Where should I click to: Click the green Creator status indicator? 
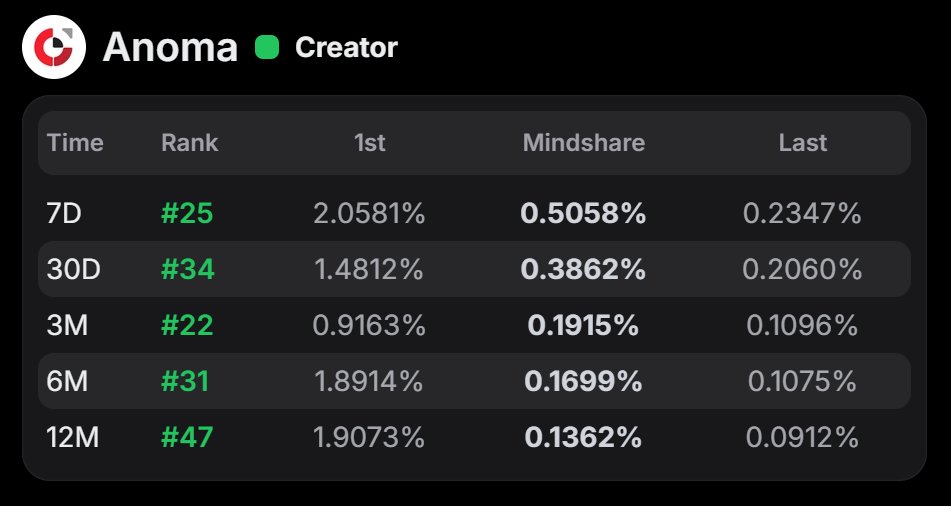pyautogui.click(x=267, y=47)
